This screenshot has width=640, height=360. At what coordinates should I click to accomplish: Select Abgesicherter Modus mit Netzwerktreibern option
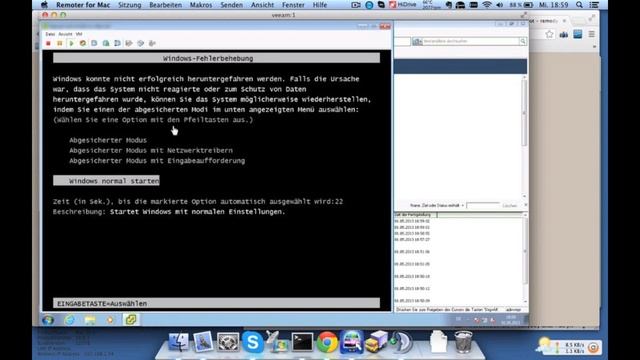151,151
